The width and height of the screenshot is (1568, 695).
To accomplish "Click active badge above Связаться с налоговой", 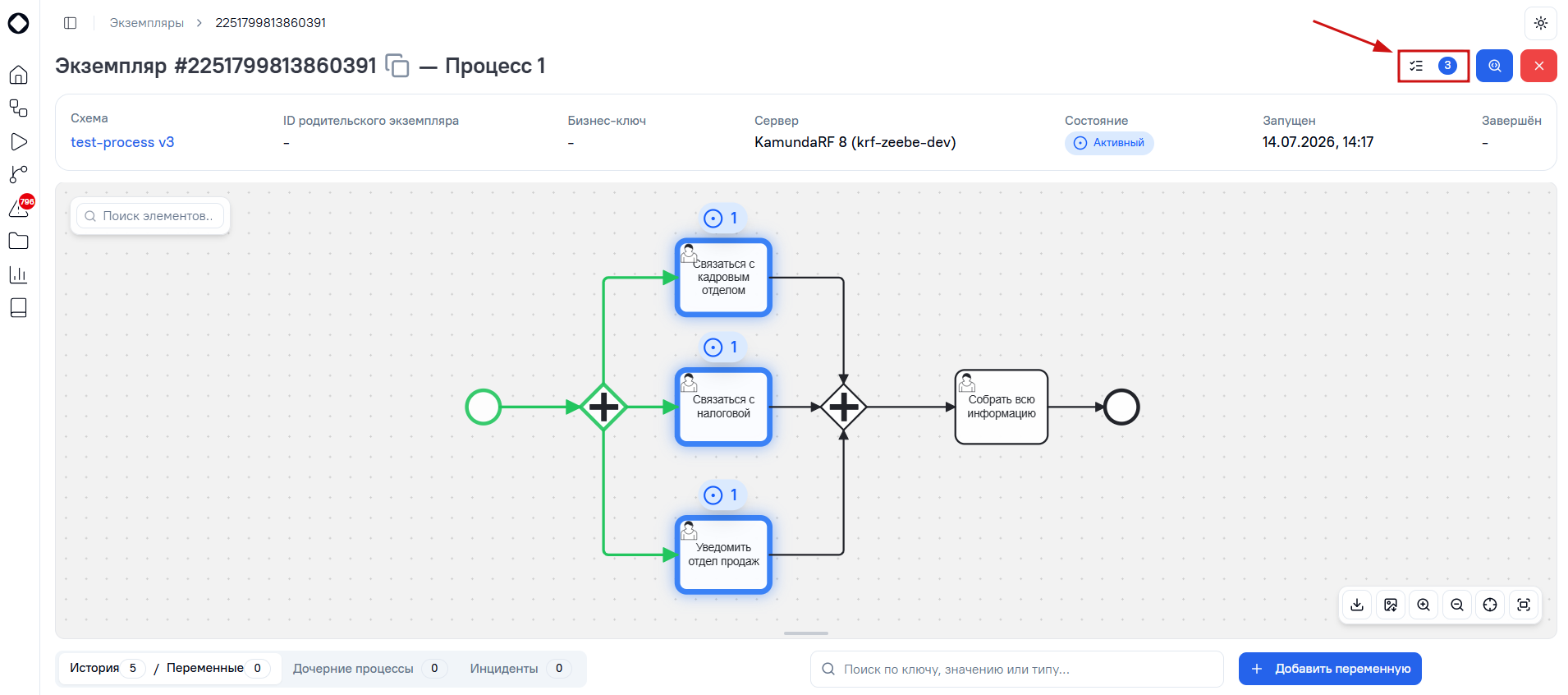I will (x=722, y=347).
